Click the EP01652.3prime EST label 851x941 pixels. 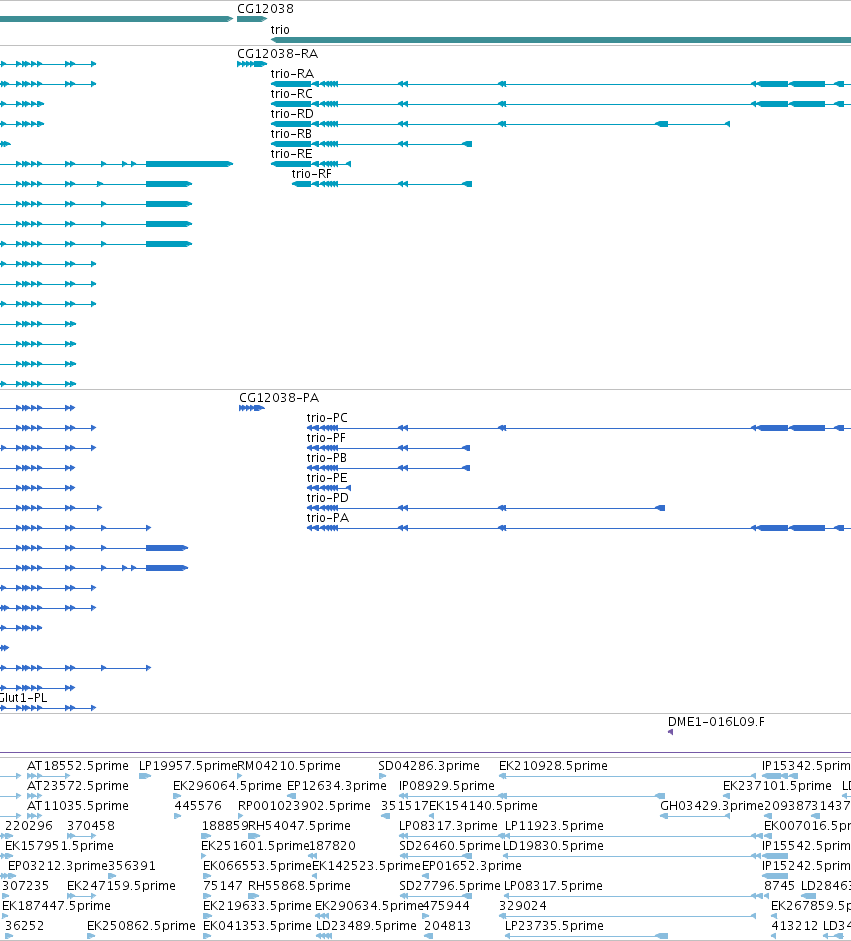[472, 865]
